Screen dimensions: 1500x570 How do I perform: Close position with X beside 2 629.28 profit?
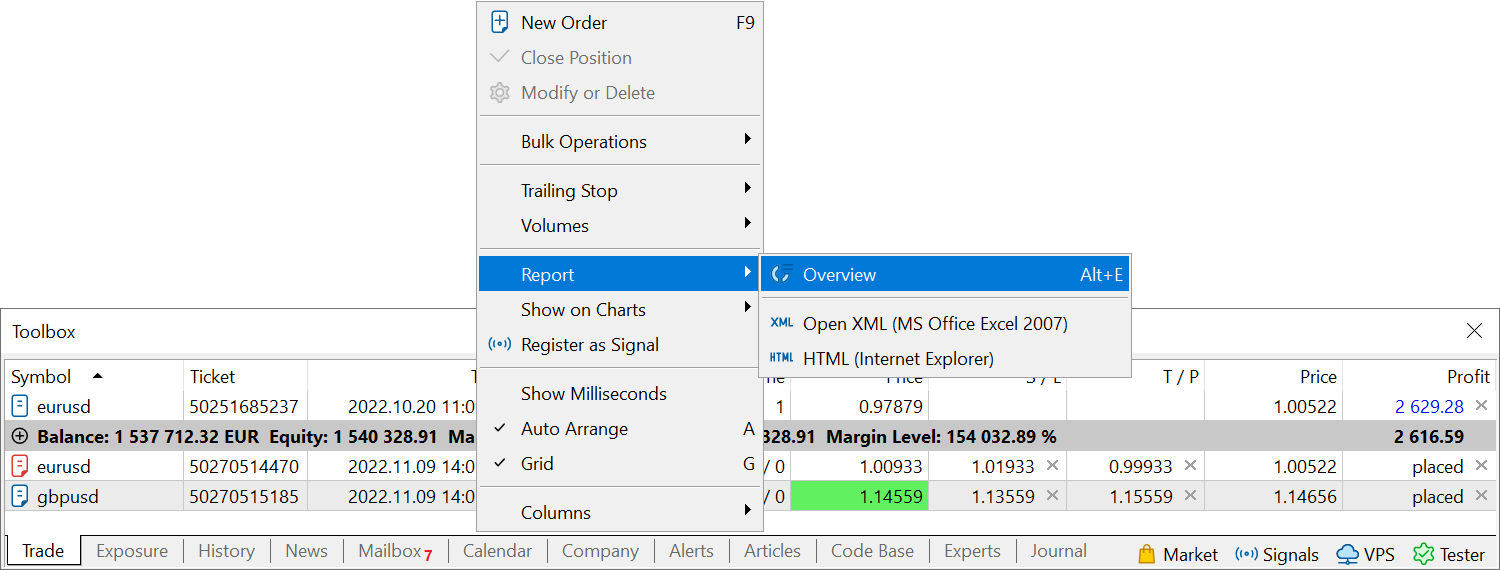[x=1481, y=406]
